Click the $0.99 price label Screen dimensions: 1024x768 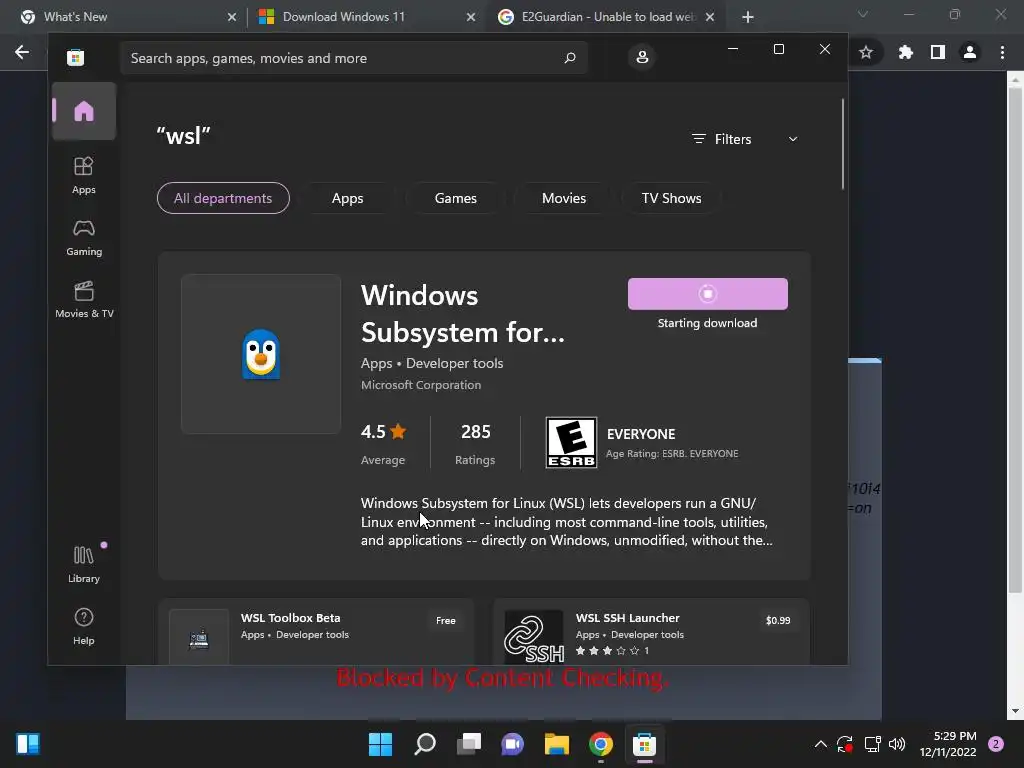coord(778,620)
